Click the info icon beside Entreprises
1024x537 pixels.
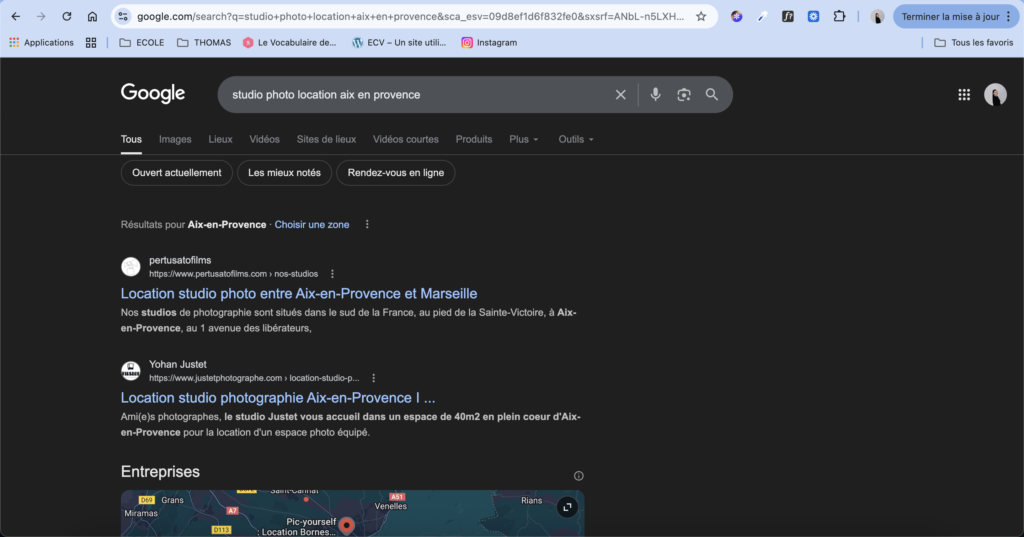pos(579,476)
